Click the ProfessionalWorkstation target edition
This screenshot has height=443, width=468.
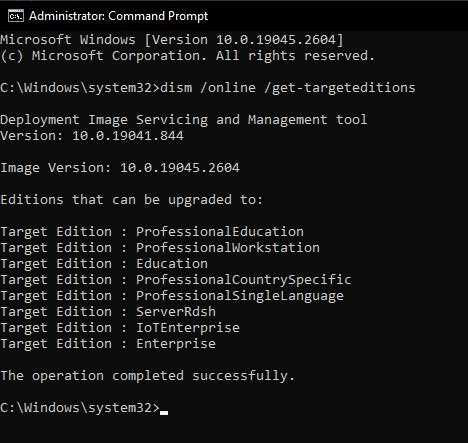pos(228,248)
